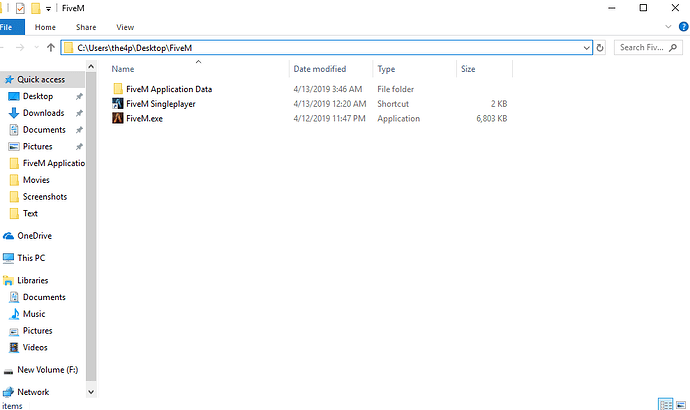The image size is (690, 410).
Task: Go up one folder level
Action: tap(51, 48)
